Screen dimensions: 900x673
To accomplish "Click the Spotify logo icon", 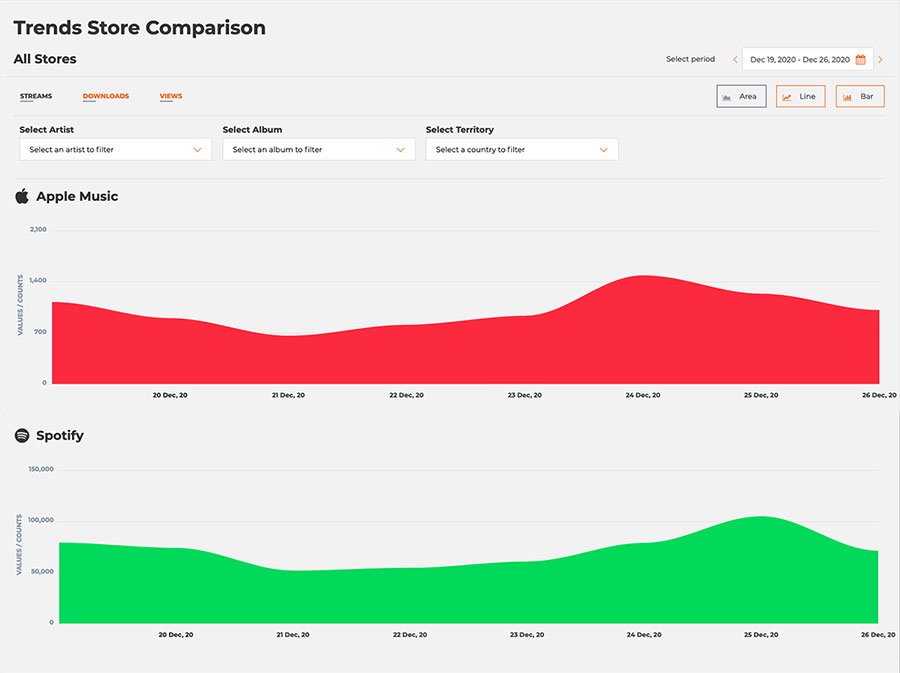I will 22,436.
